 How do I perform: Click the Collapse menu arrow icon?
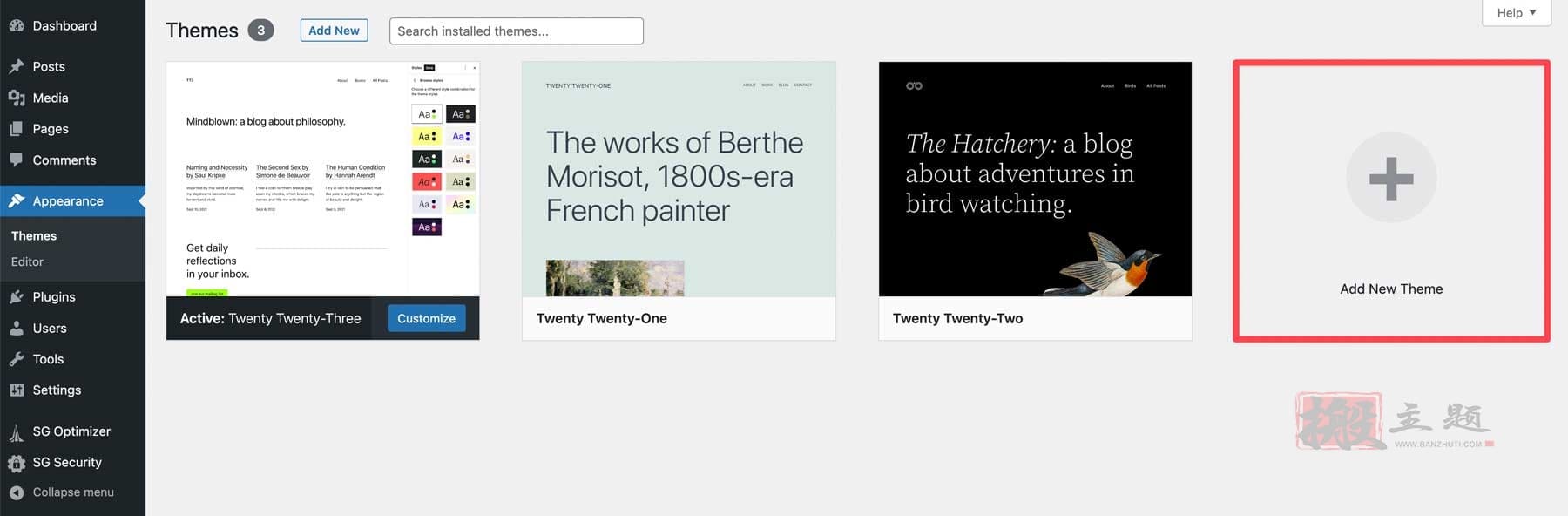click(x=17, y=492)
